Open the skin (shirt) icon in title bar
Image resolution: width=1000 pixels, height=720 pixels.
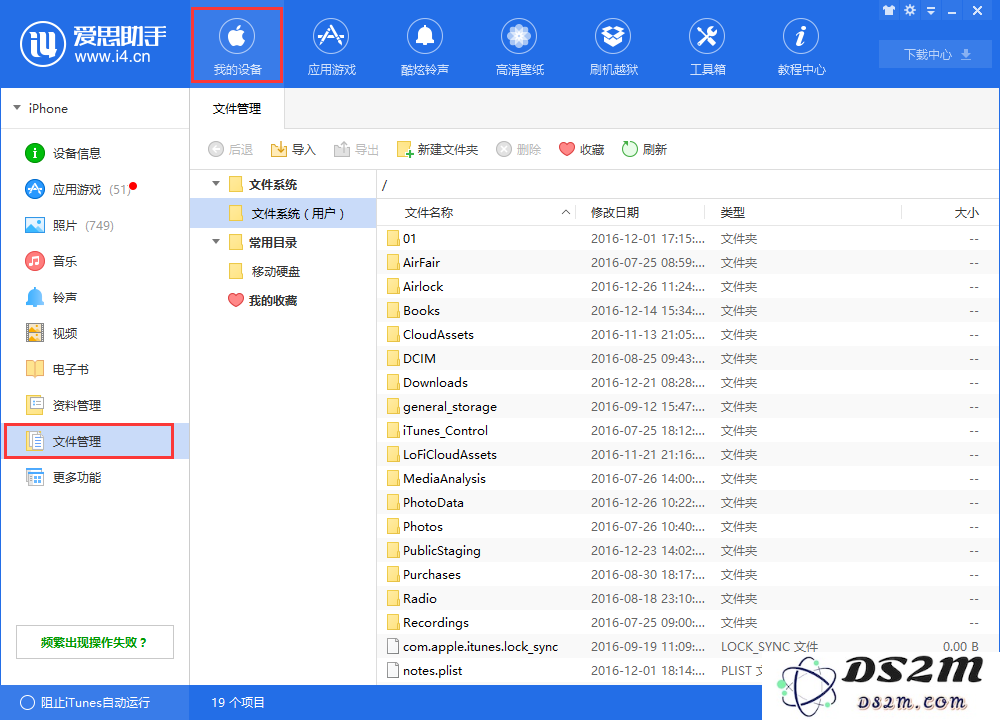coord(889,11)
